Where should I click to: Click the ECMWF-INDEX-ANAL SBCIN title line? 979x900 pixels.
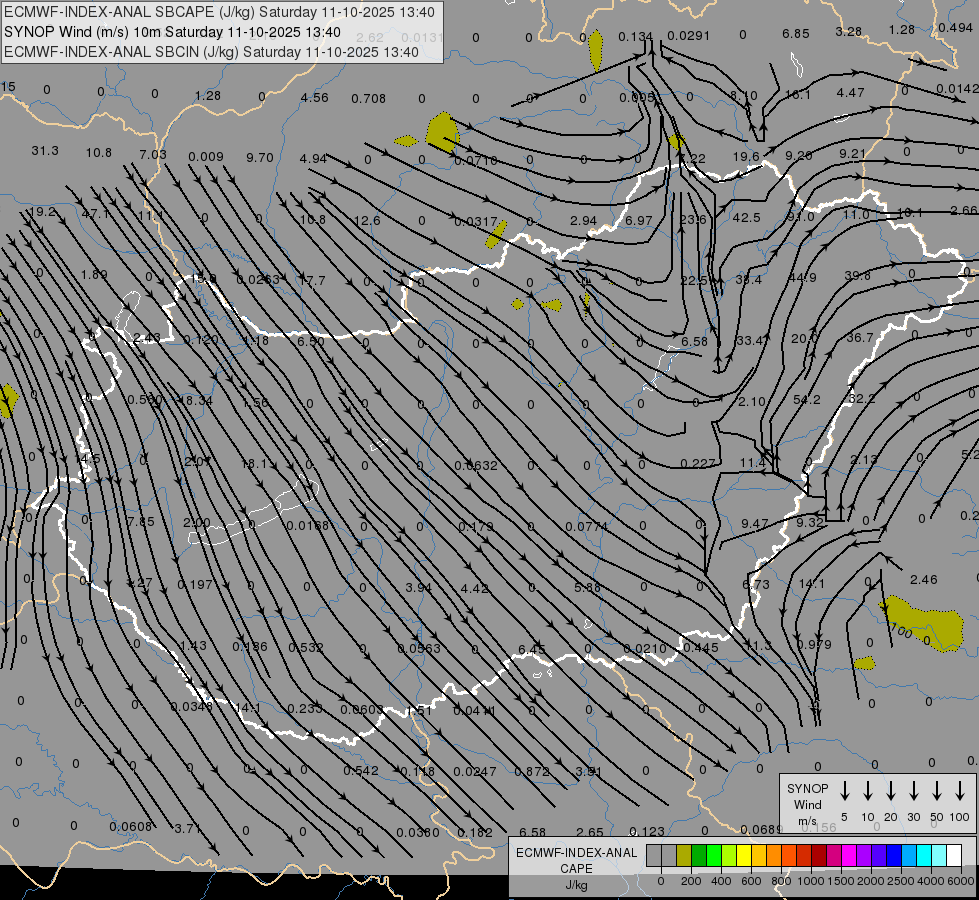pyautogui.click(x=211, y=52)
